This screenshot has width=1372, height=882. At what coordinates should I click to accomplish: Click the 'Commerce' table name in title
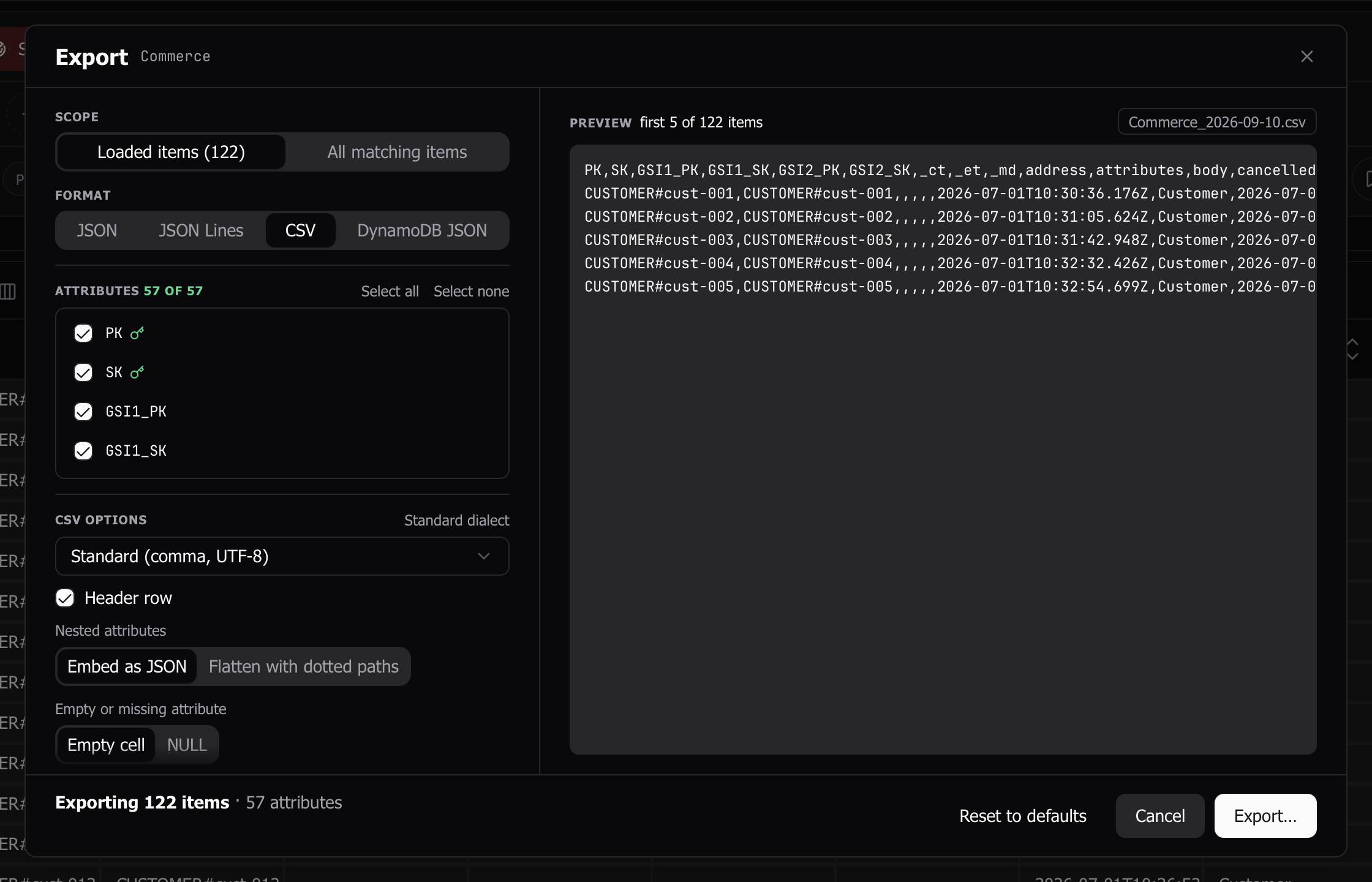pos(175,56)
